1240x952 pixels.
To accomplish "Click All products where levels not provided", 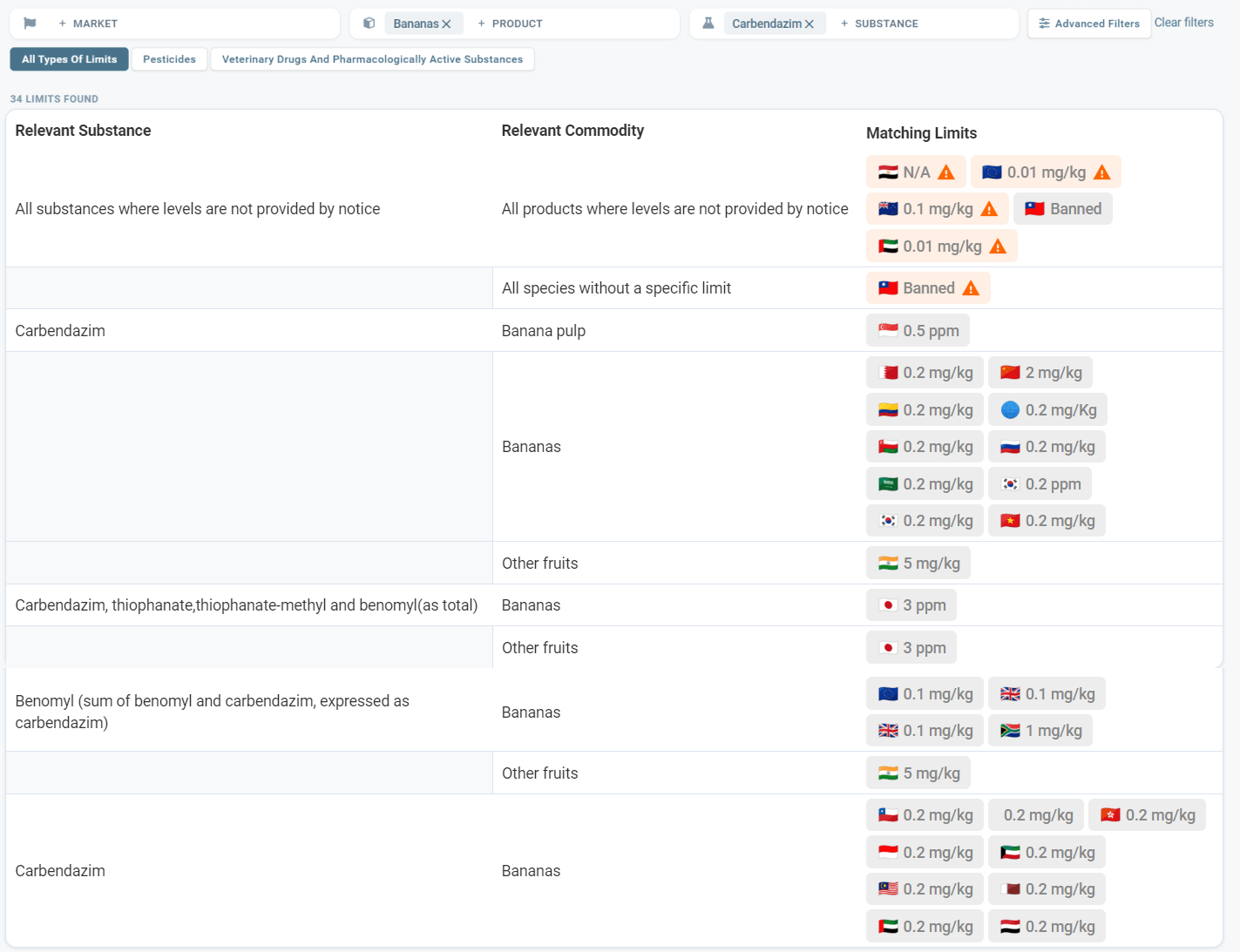I will [x=674, y=209].
